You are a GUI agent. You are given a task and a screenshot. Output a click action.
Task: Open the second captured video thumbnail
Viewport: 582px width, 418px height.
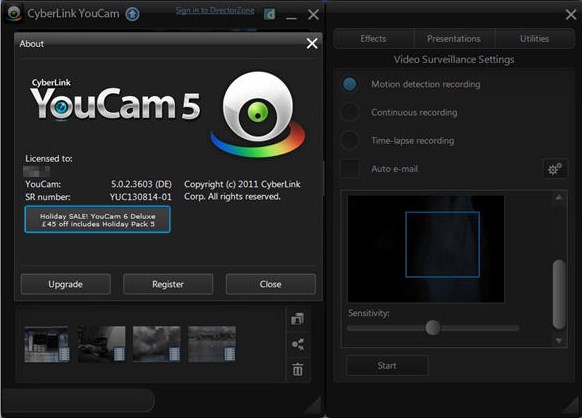102,344
